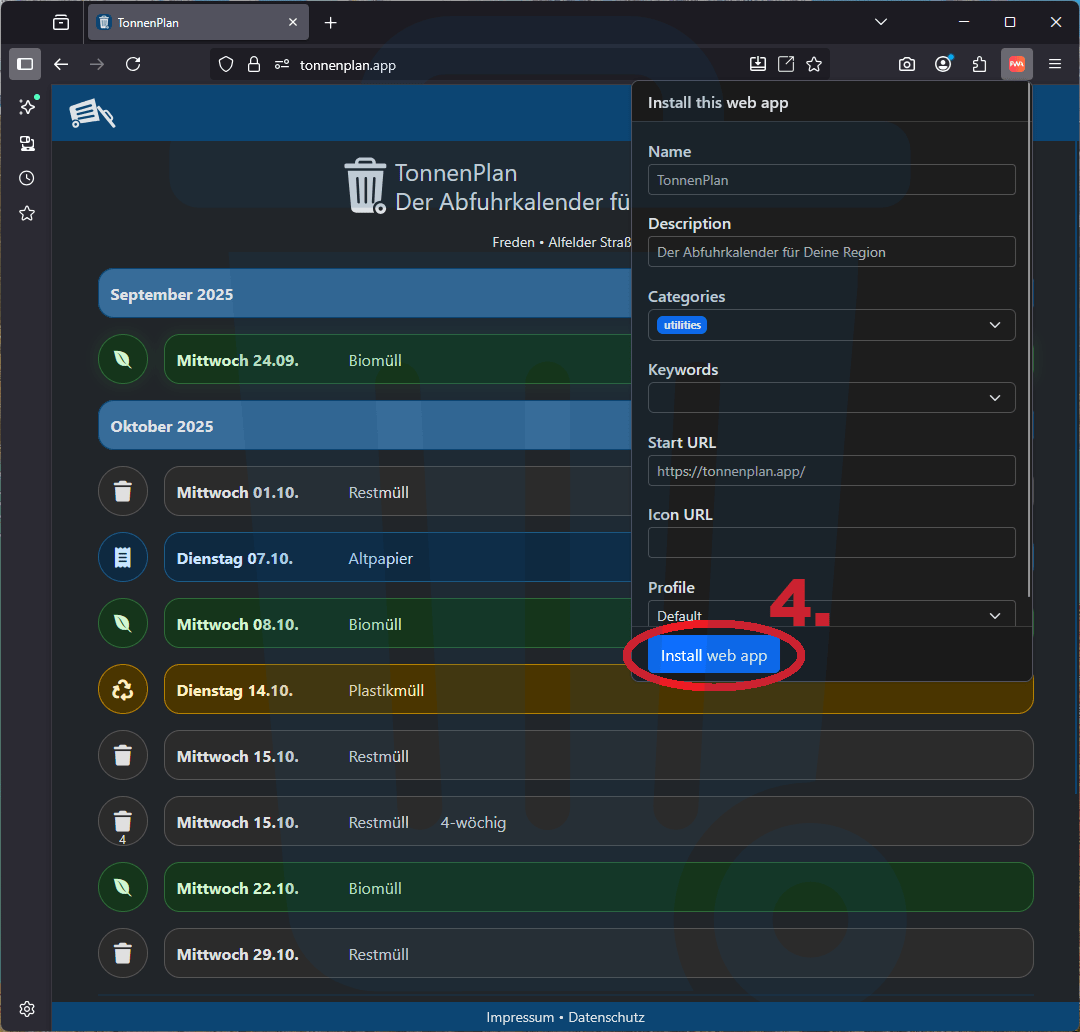The width and height of the screenshot is (1080, 1032).
Task: Click the Altpapier document icon
Action: [x=123, y=558]
